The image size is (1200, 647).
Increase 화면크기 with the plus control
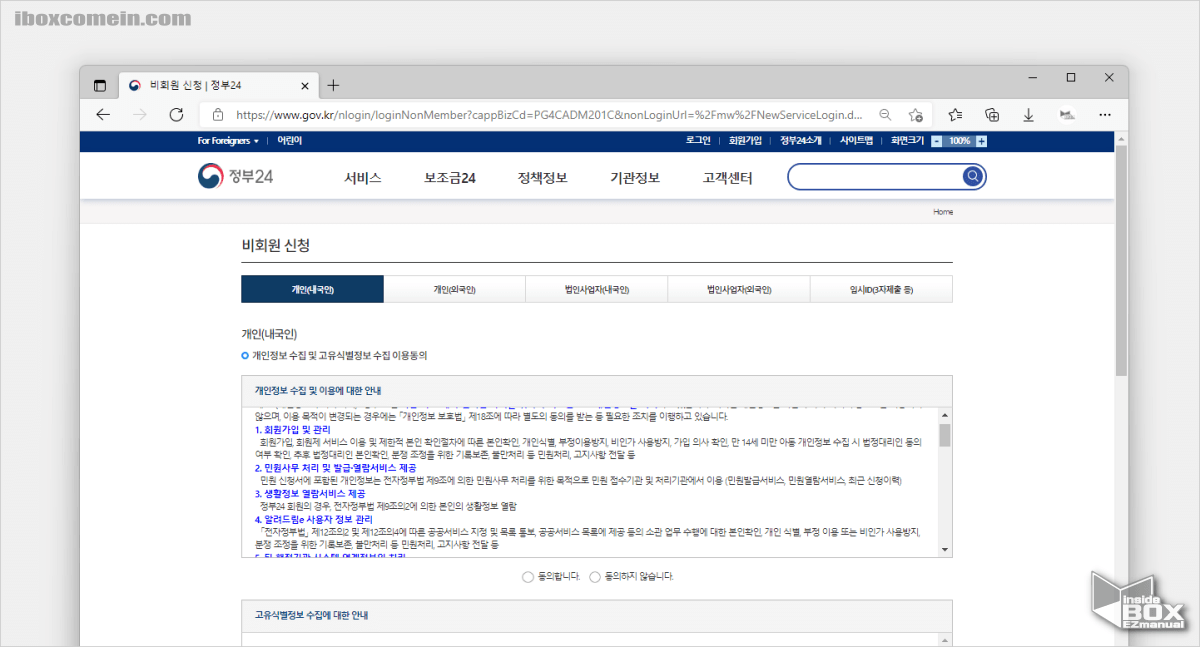(982, 141)
